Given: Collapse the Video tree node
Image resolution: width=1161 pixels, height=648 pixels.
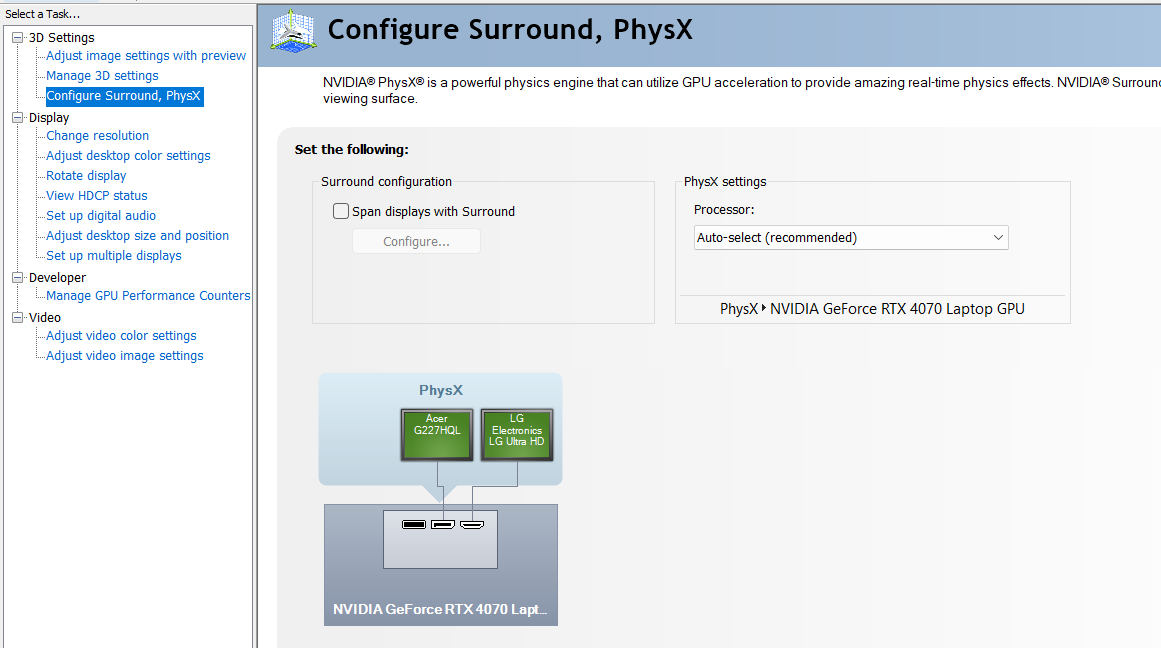Looking at the screenshot, I should (x=18, y=317).
